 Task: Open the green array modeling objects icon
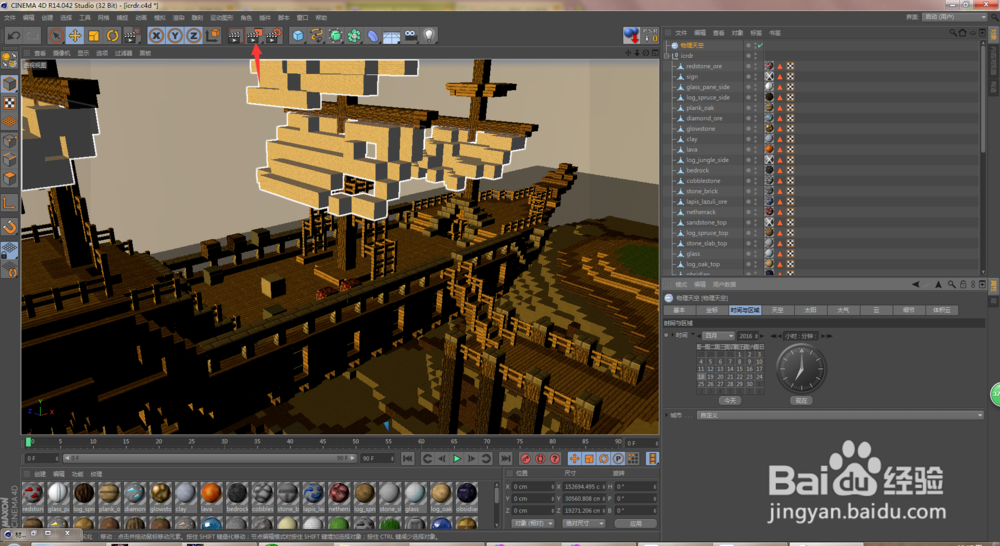pos(354,36)
